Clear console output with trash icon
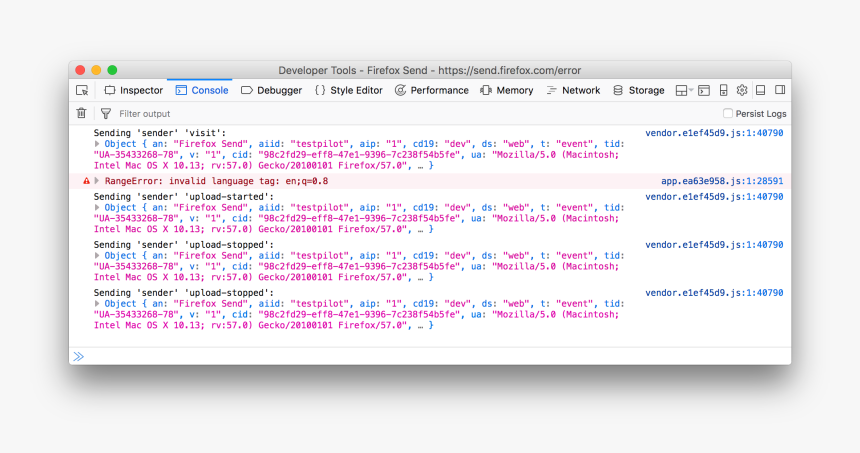The image size is (860, 453). [x=81, y=114]
